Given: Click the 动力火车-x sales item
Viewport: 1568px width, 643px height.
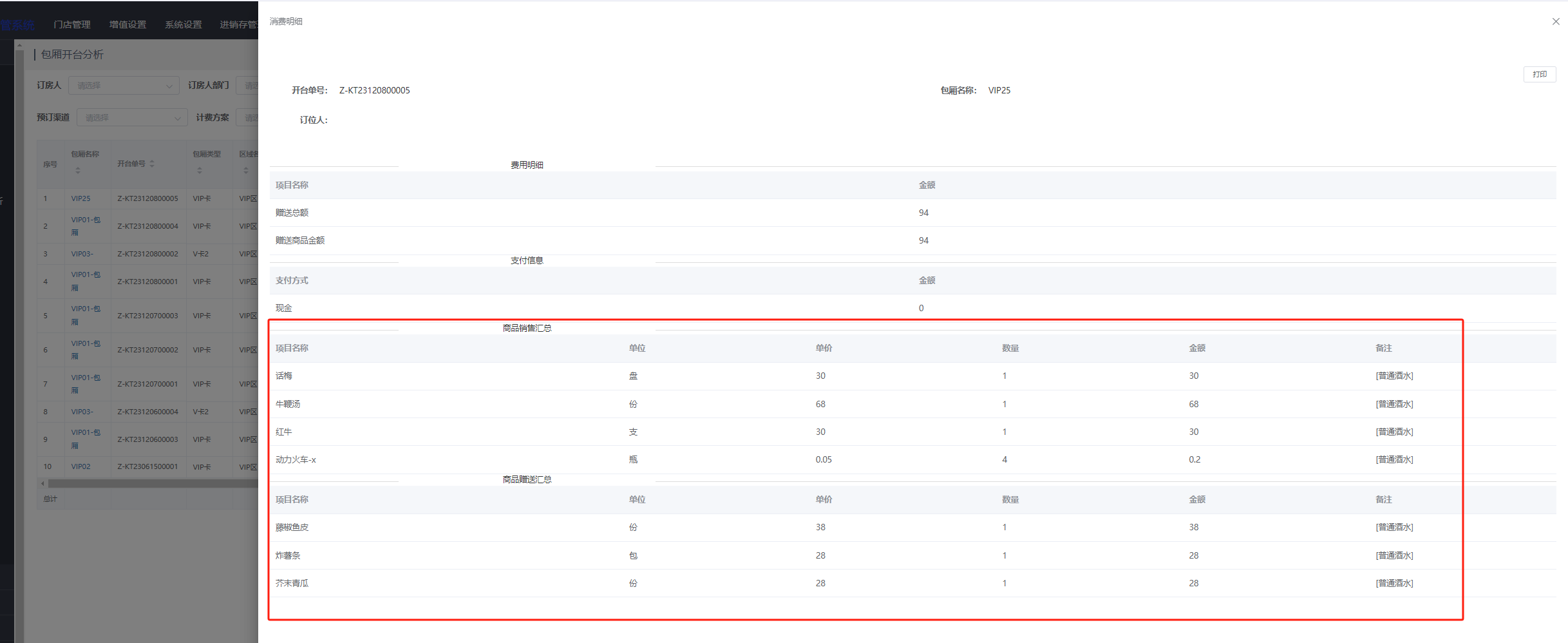Looking at the screenshot, I should [x=296, y=459].
